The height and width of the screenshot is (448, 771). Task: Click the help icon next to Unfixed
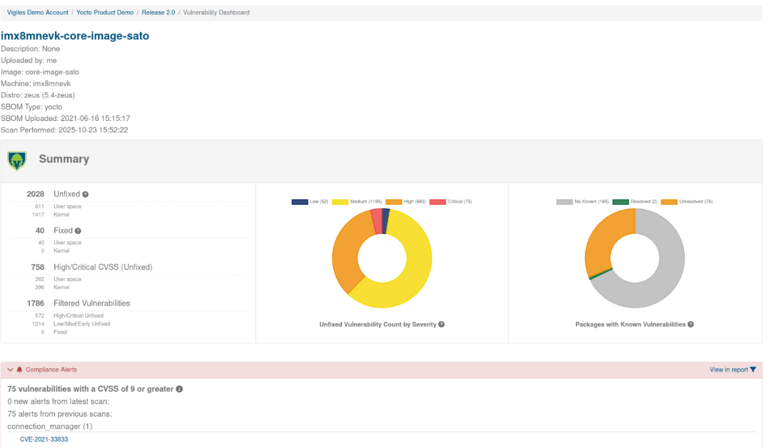tap(86, 194)
